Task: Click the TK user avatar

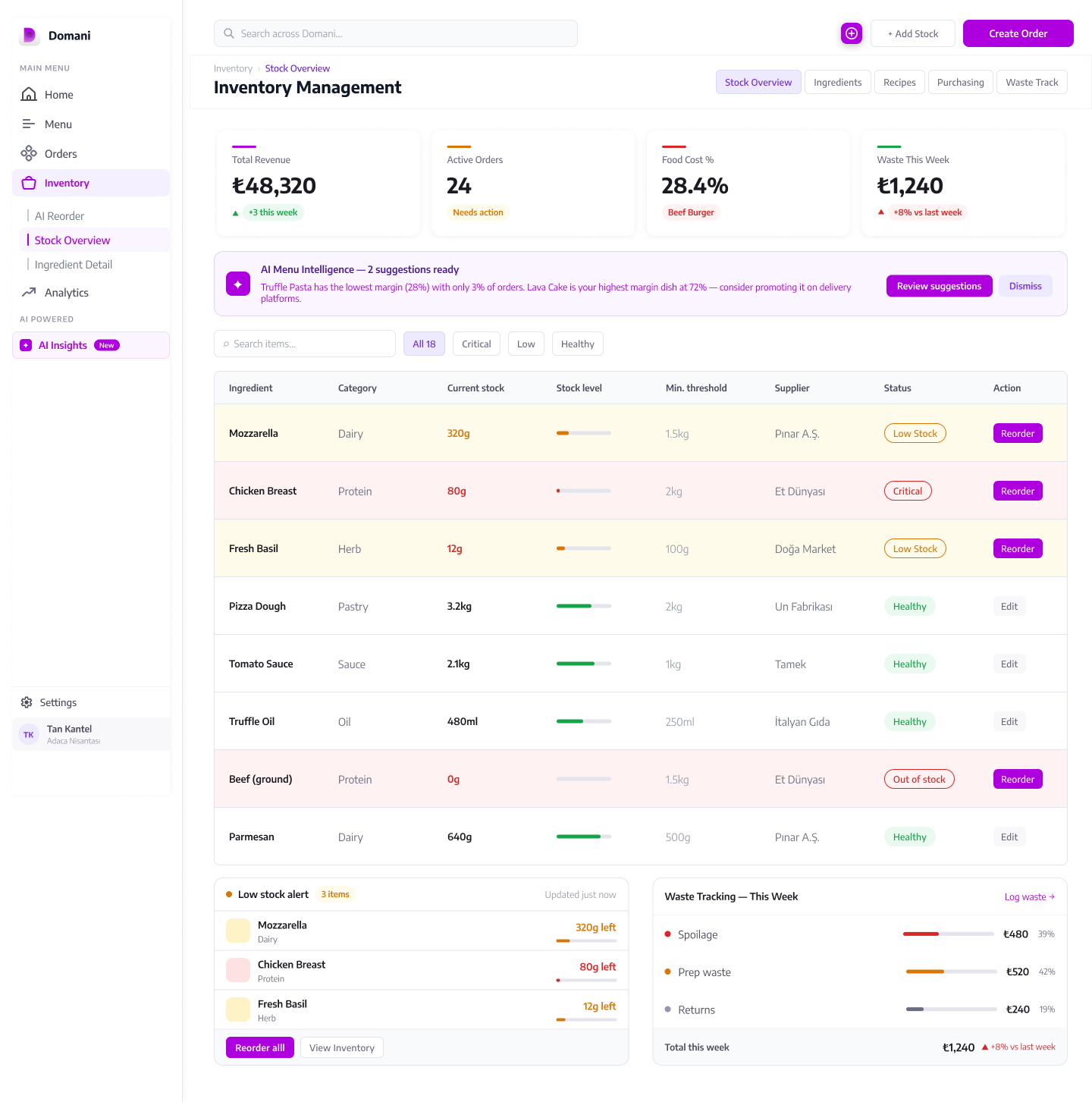Action: point(29,734)
